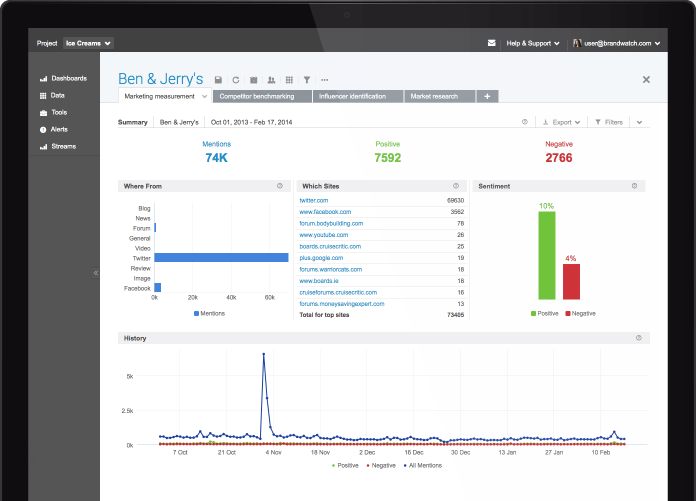Open the Help & Support menu
Screen dimensions: 696x501
click(533, 43)
